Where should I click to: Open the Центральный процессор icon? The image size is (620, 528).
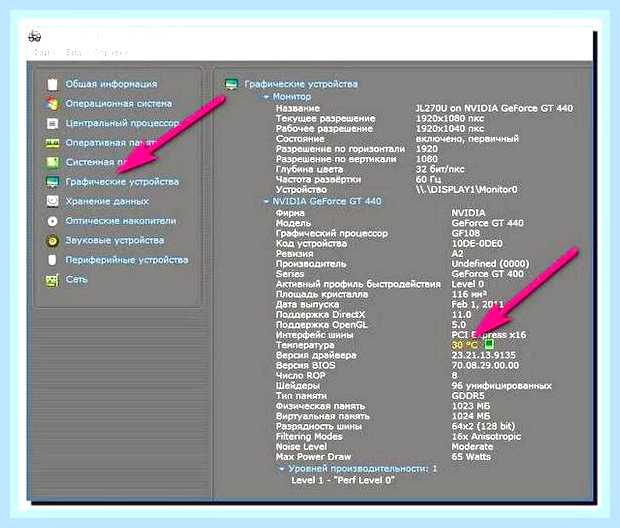point(53,123)
